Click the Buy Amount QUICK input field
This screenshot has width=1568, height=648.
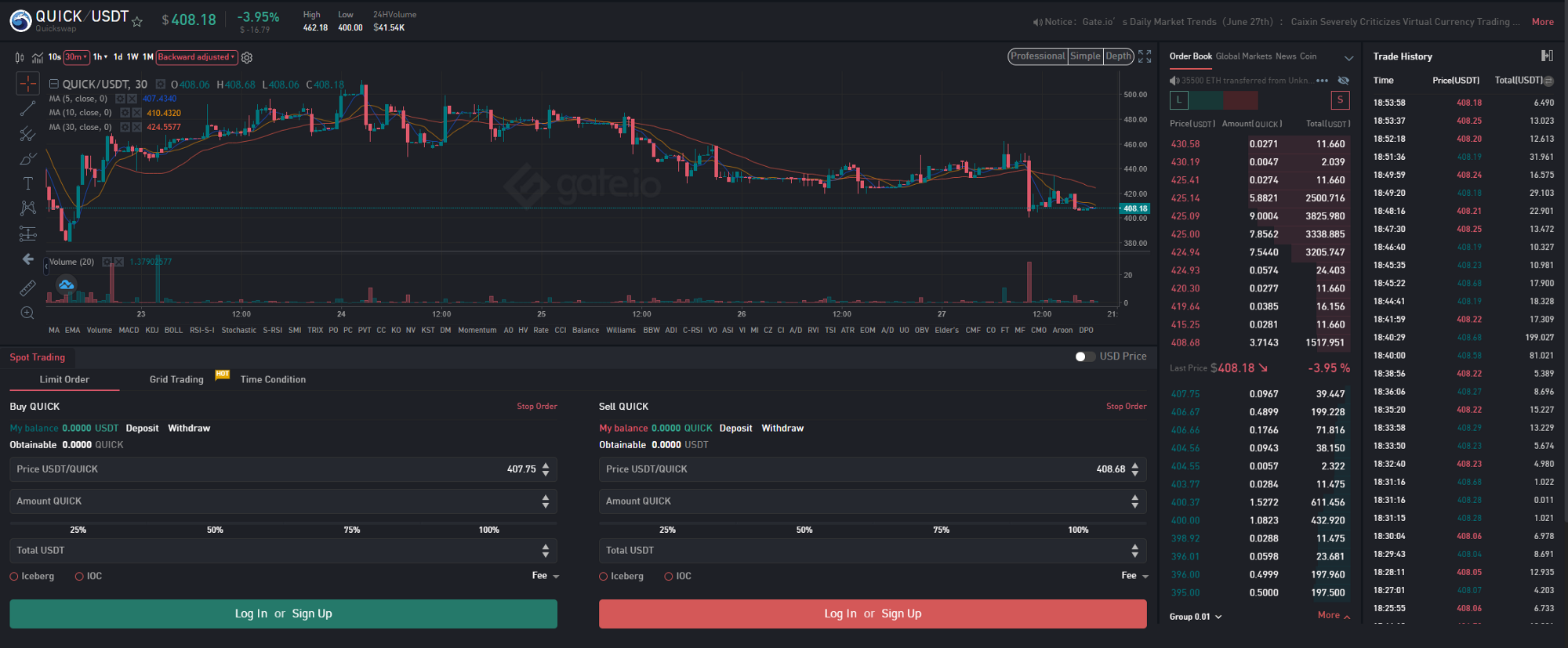(283, 501)
